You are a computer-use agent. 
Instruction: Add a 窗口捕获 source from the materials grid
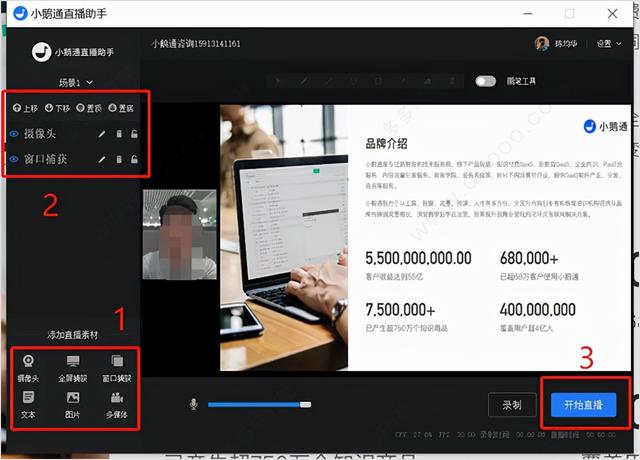[117, 369]
